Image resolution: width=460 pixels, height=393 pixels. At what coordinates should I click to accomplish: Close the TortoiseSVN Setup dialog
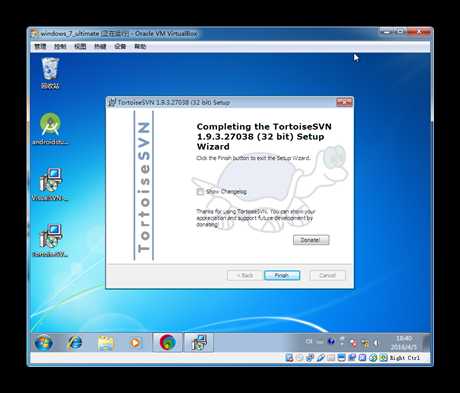[x=344, y=102]
